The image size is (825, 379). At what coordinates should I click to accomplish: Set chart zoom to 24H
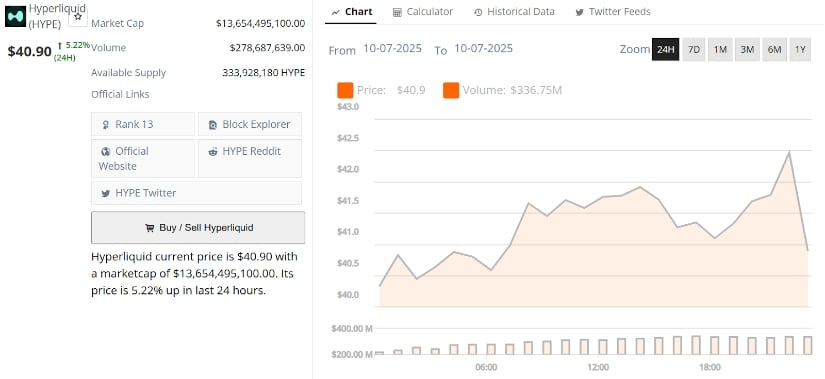(x=666, y=49)
